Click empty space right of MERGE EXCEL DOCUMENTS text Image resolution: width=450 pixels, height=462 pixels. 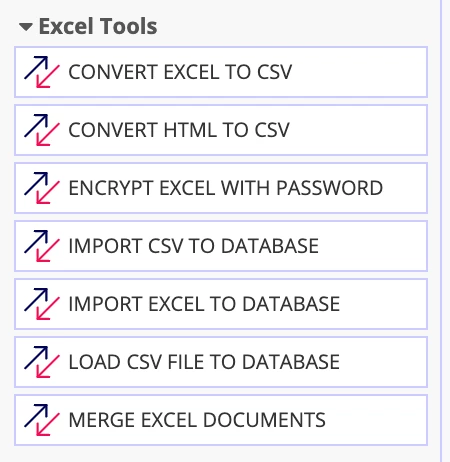(375, 420)
